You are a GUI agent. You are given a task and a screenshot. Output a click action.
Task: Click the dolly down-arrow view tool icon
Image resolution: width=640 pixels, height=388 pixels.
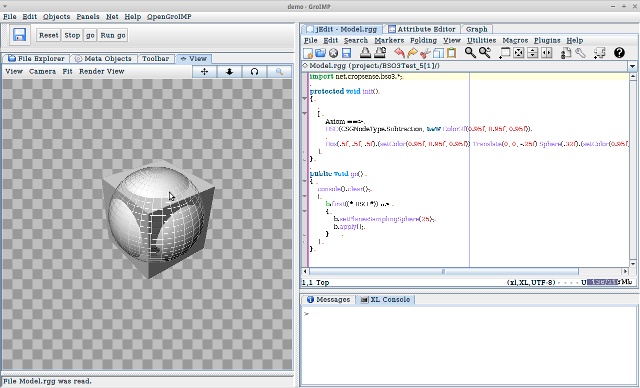click(229, 71)
